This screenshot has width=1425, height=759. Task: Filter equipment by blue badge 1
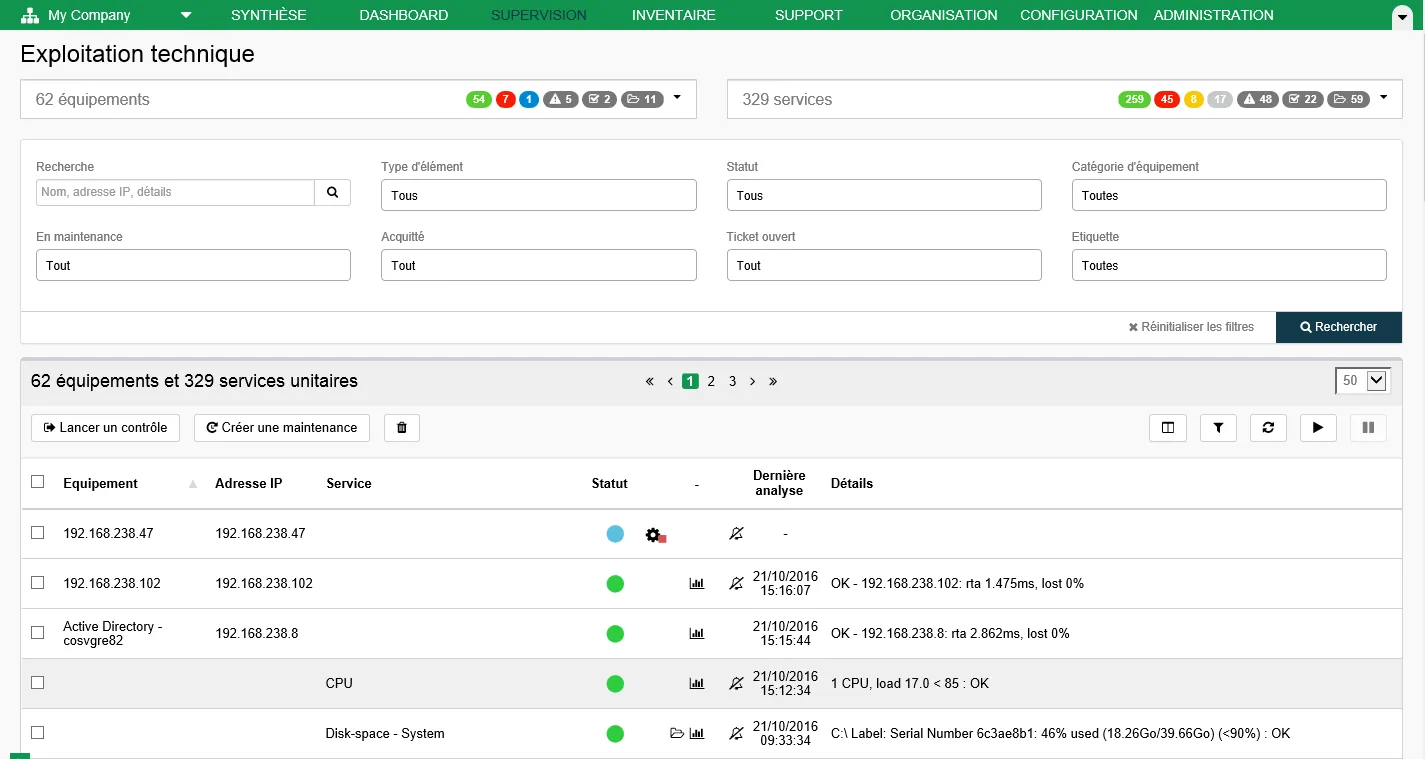[x=529, y=100]
